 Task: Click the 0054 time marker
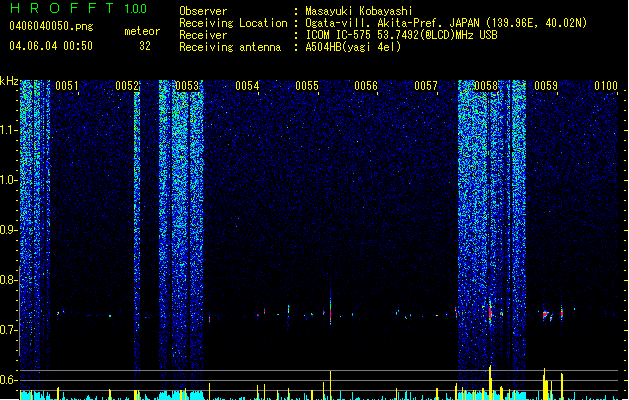247,86
